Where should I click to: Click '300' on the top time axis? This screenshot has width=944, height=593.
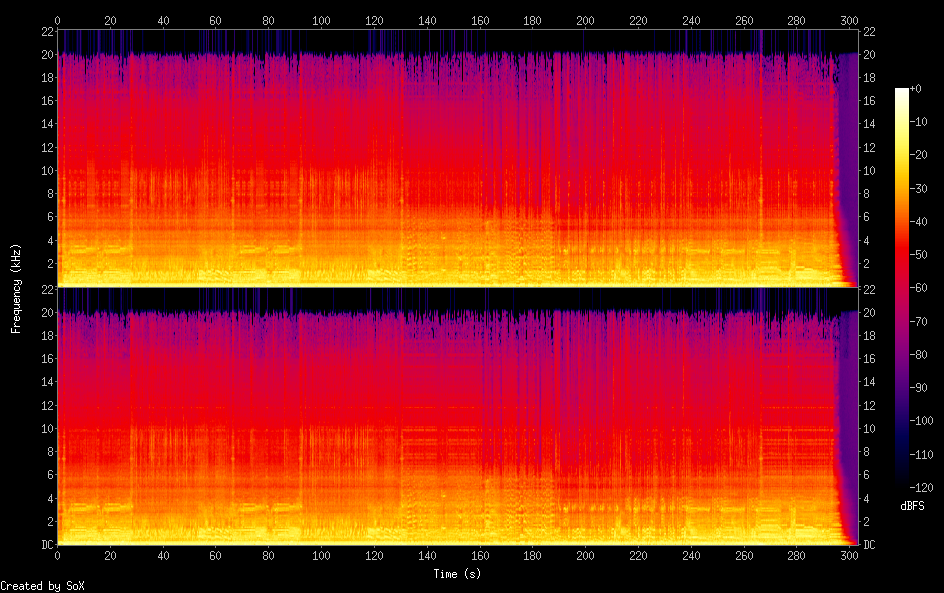(849, 20)
